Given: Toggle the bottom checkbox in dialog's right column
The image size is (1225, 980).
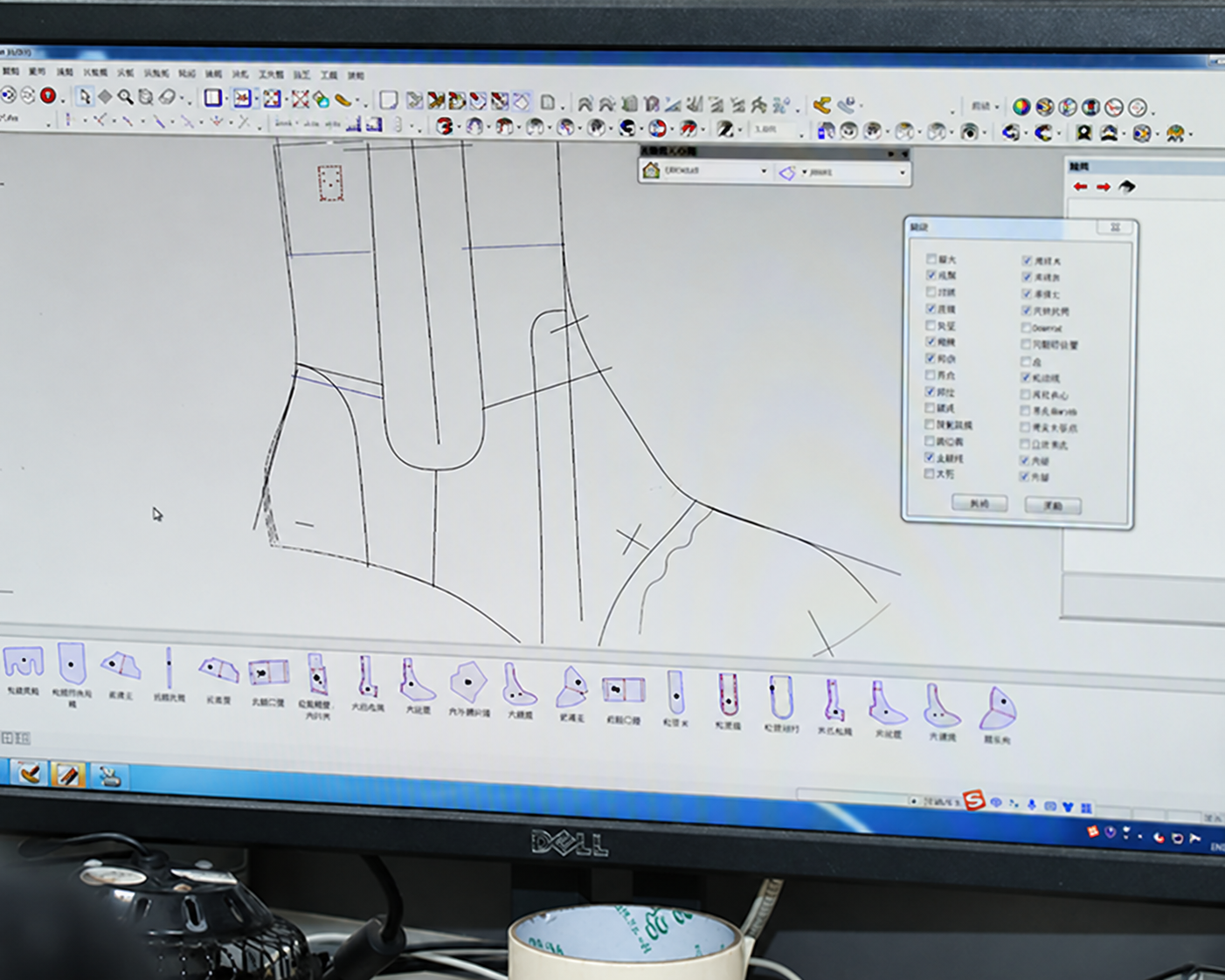Looking at the screenshot, I should tap(1024, 477).
